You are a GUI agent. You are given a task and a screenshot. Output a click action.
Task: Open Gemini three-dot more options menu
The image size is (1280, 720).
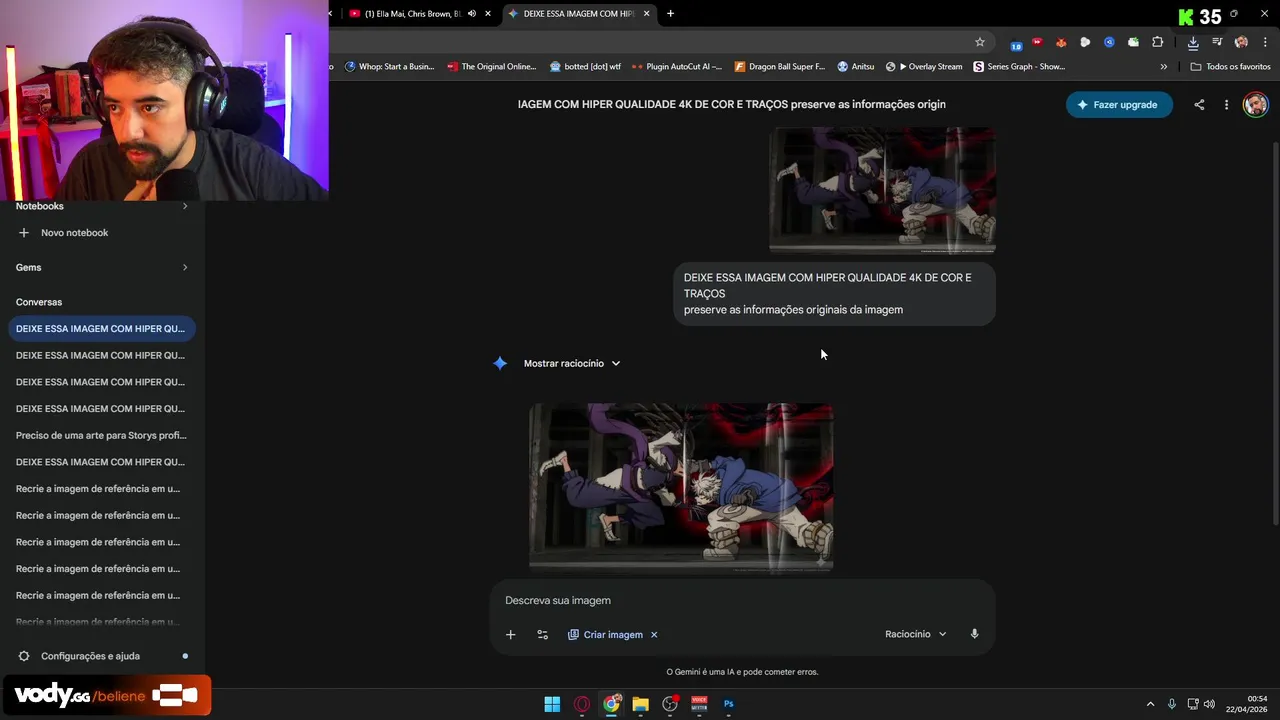1226,104
